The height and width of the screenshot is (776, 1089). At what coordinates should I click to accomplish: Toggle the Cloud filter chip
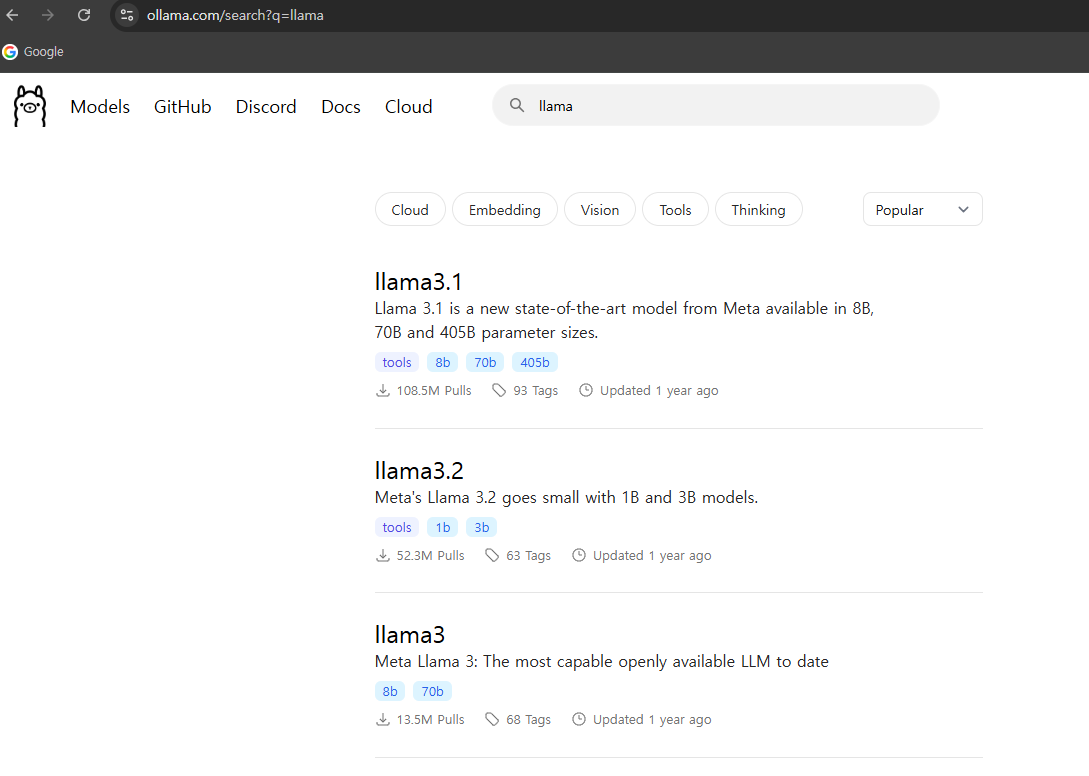pyautogui.click(x=410, y=210)
